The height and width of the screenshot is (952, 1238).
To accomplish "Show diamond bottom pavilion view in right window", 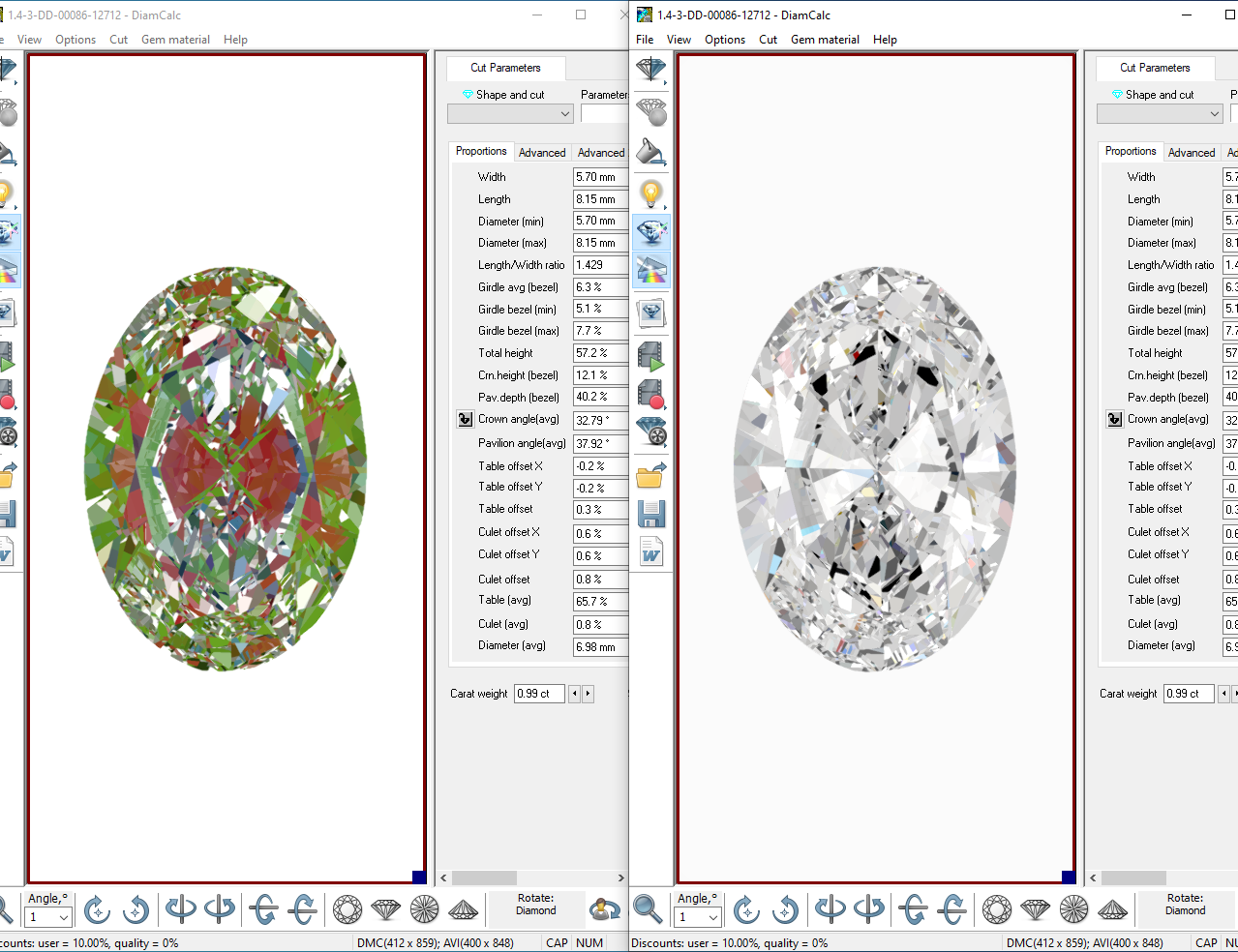I will pos(1074,909).
